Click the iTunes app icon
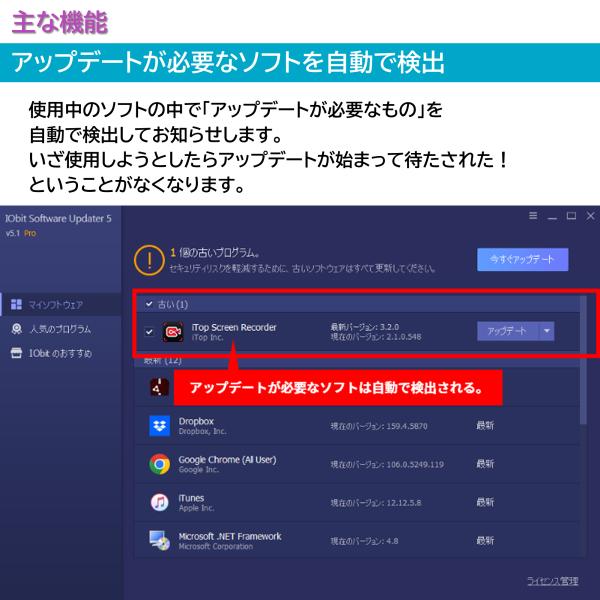The image size is (600, 600). click(x=158, y=502)
